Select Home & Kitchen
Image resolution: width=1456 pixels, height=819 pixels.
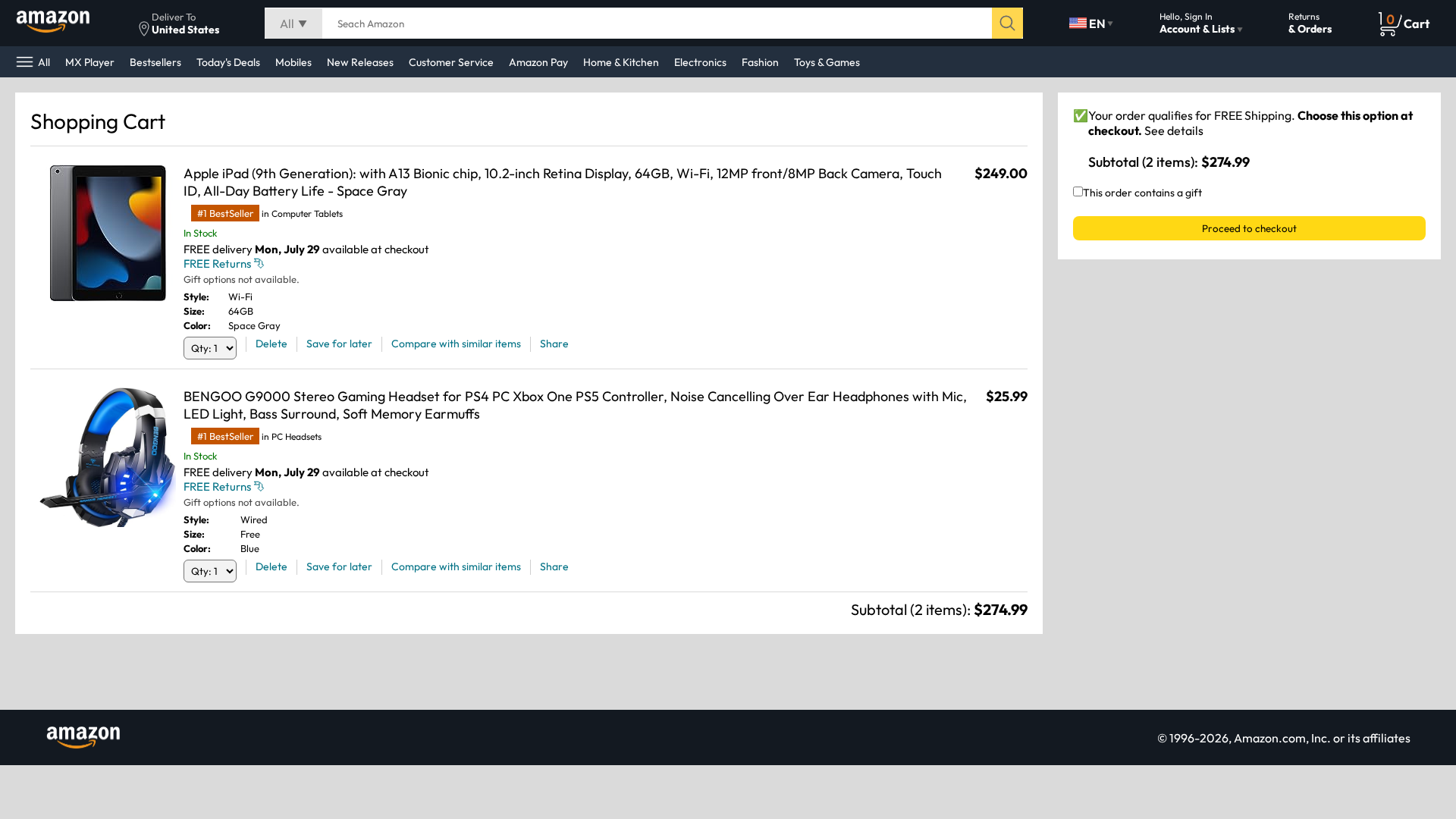coord(621,62)
